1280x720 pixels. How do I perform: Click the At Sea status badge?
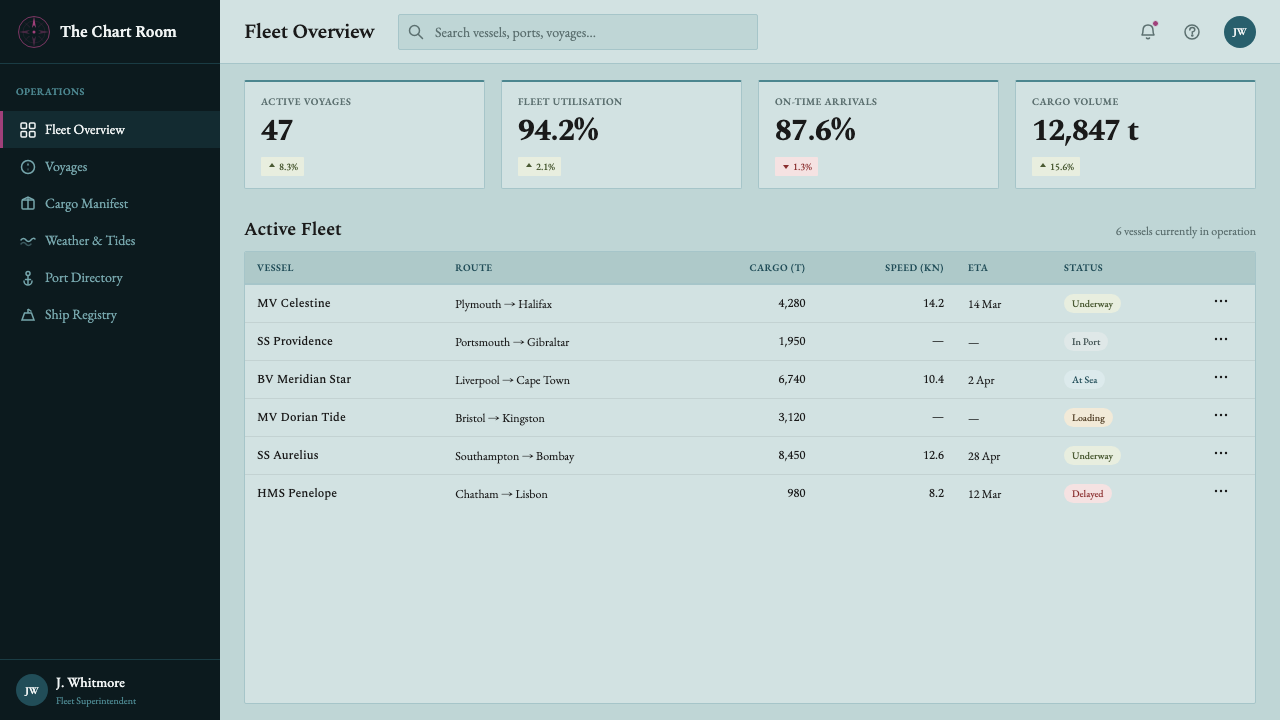click(x=1084, y=380)
